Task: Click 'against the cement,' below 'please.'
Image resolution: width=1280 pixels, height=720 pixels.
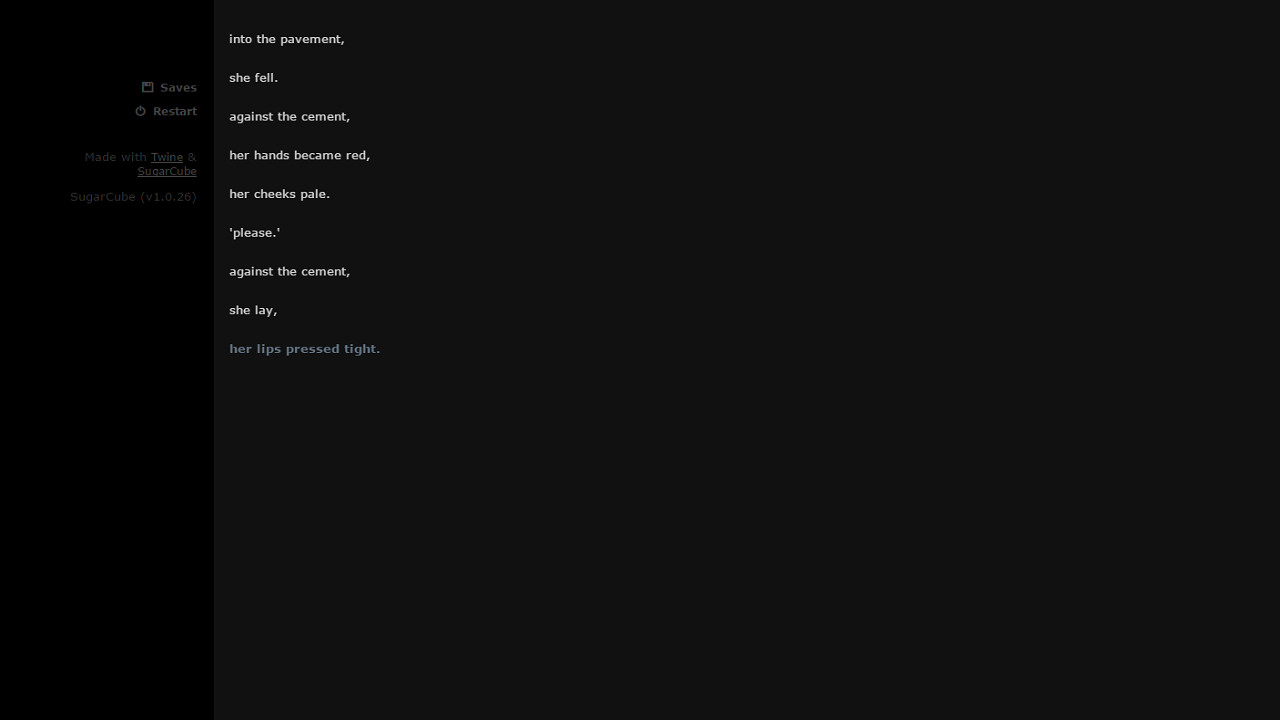Action: click(x=289, y=272)
